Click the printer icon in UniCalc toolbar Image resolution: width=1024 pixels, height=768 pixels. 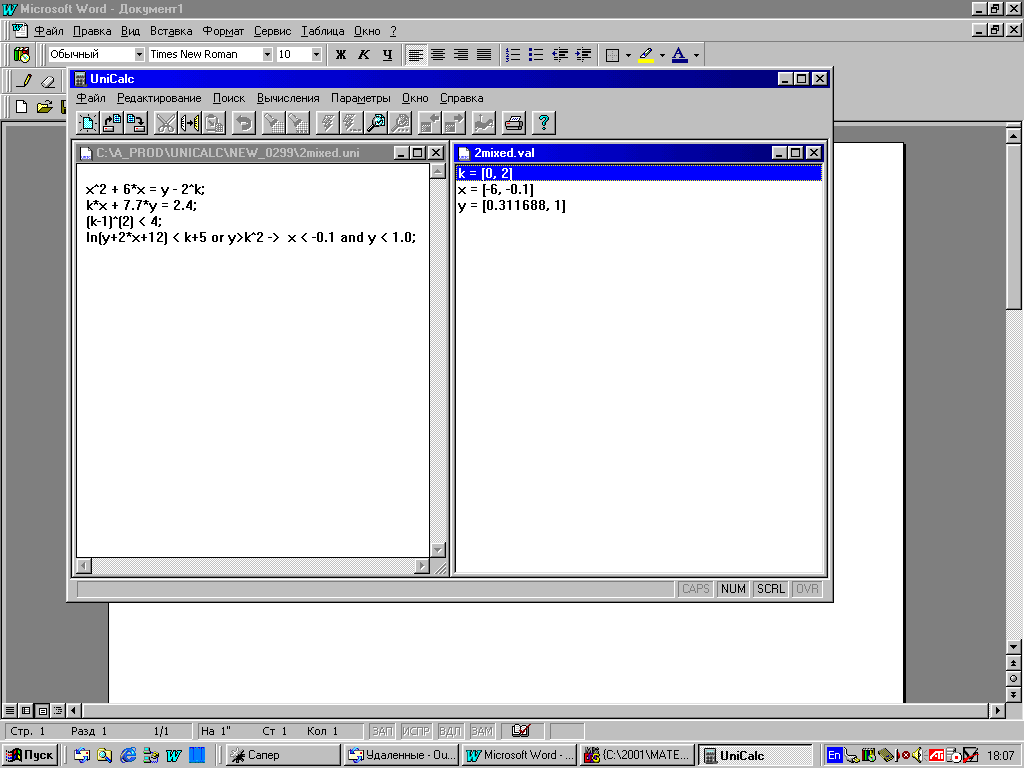point(514,123)
